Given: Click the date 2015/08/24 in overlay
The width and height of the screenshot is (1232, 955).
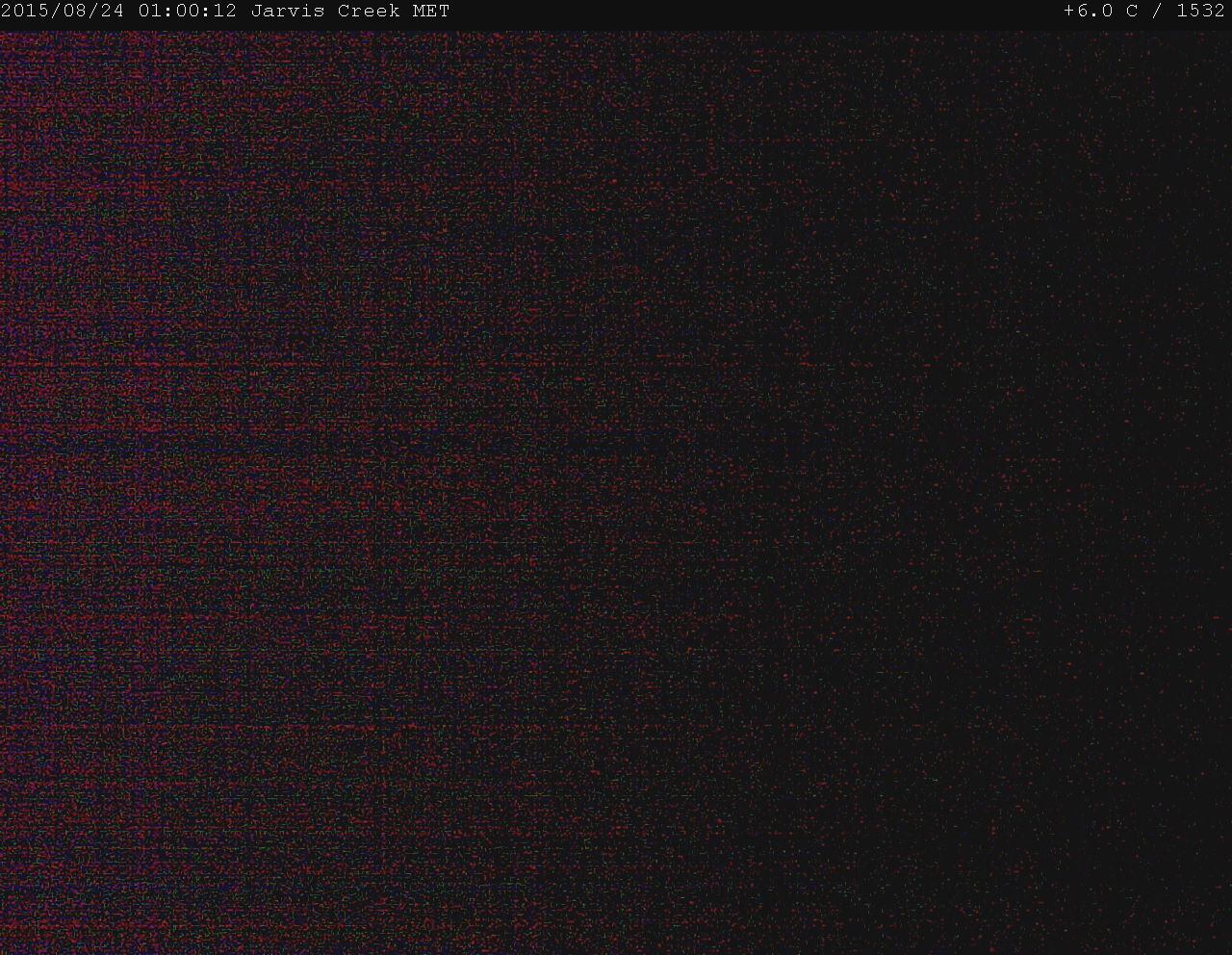Looking at the screenshot, I should point(63,12).
